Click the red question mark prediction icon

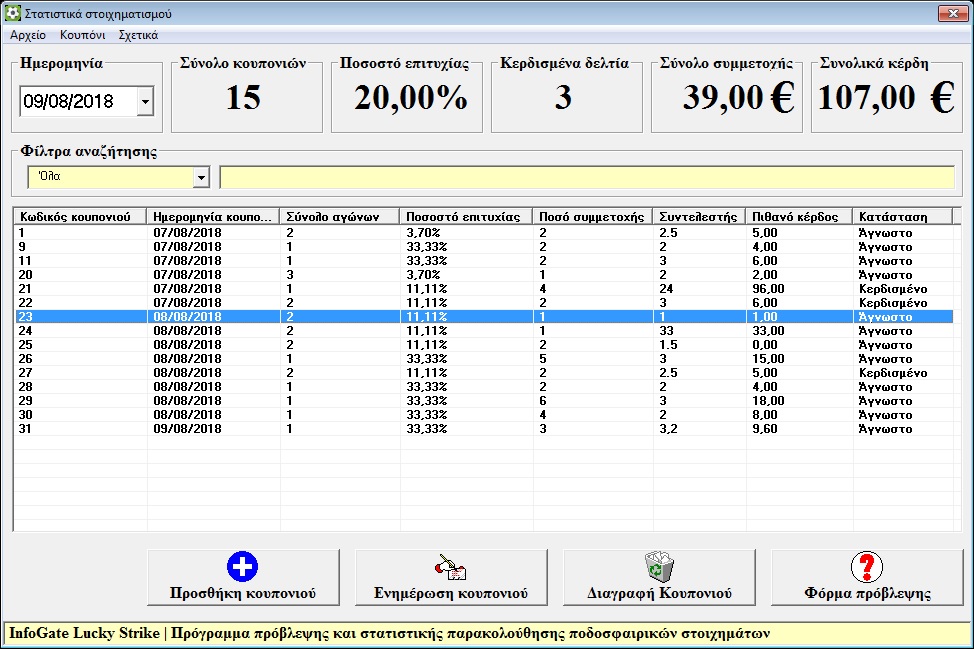(866, 567)
